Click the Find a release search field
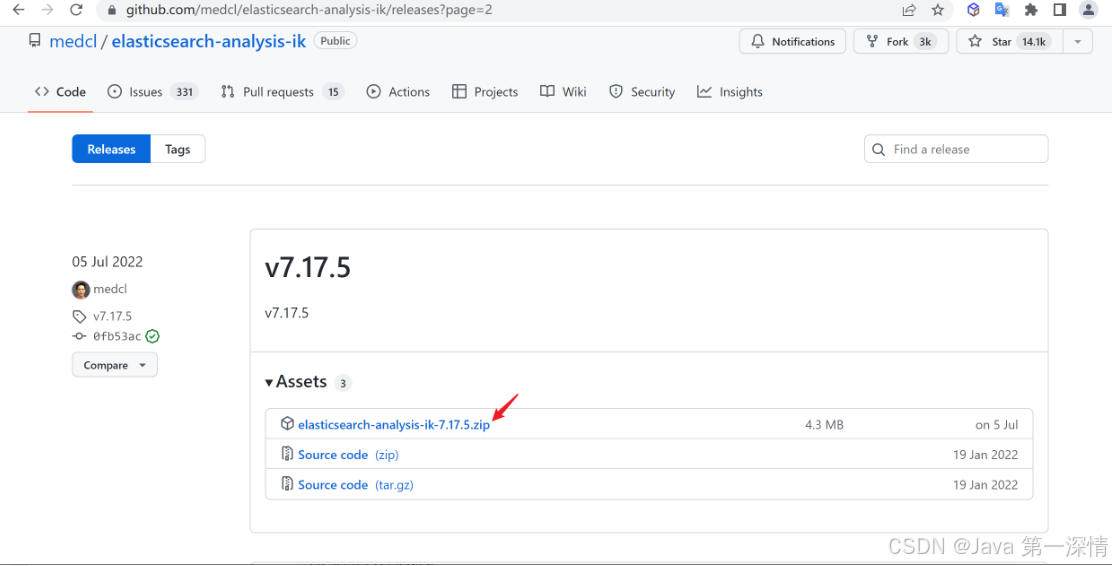 956,149
